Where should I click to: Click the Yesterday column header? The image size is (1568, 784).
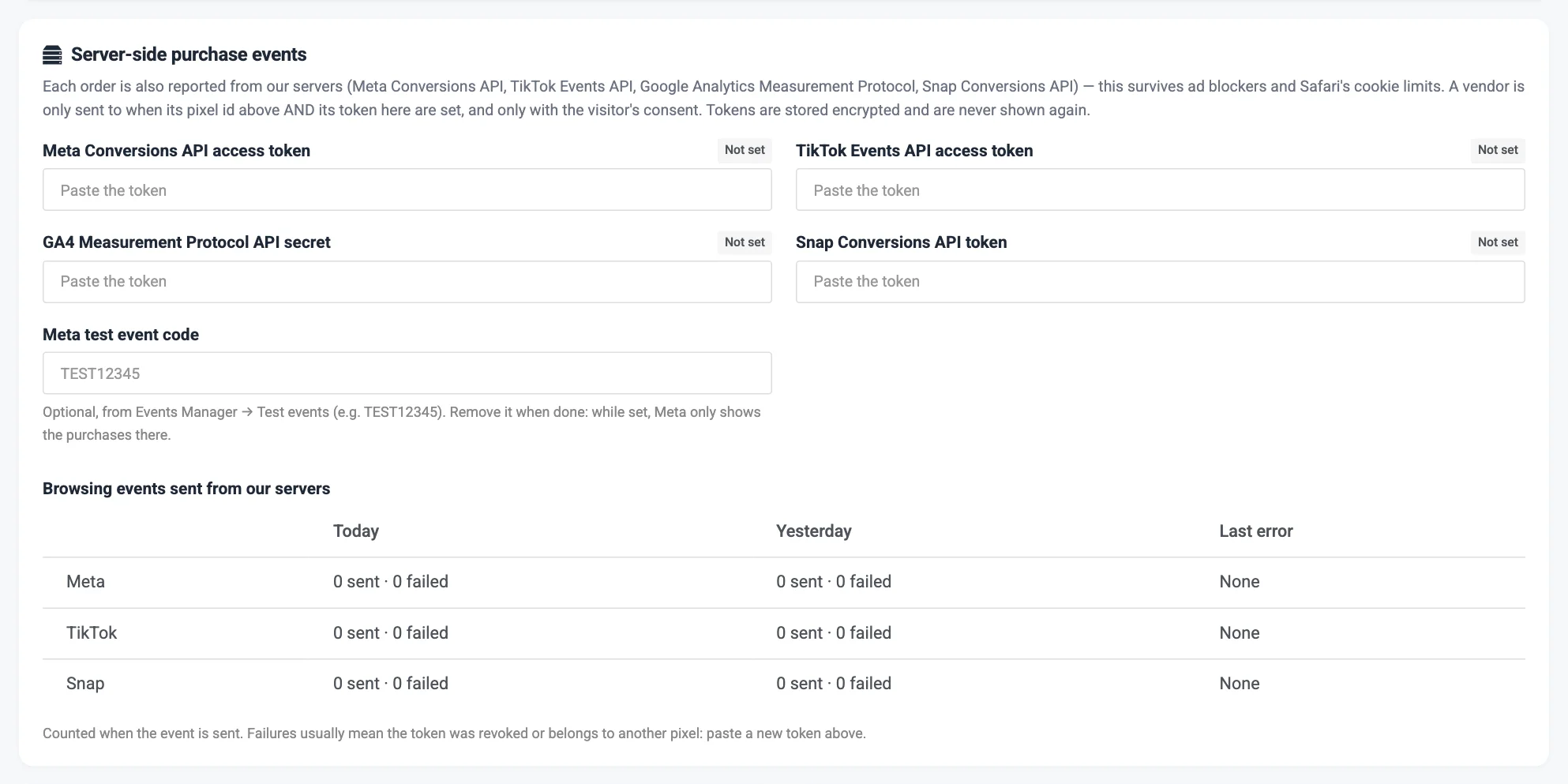tap(814, 531)
